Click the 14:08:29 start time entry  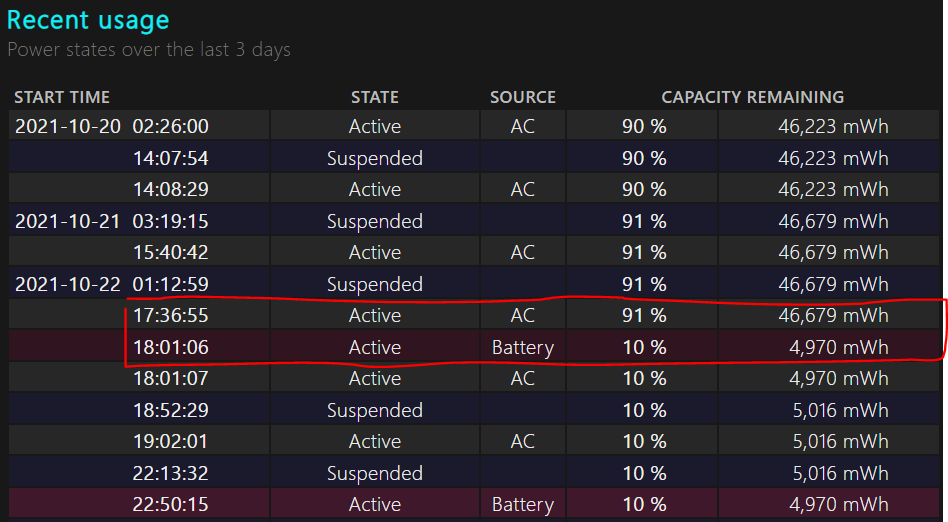170,189
